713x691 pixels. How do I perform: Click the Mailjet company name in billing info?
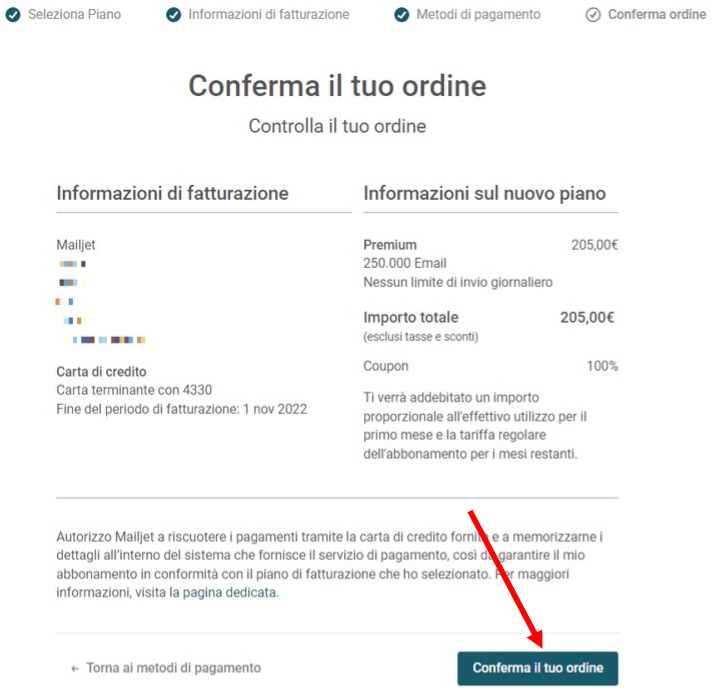pos(76,245)
